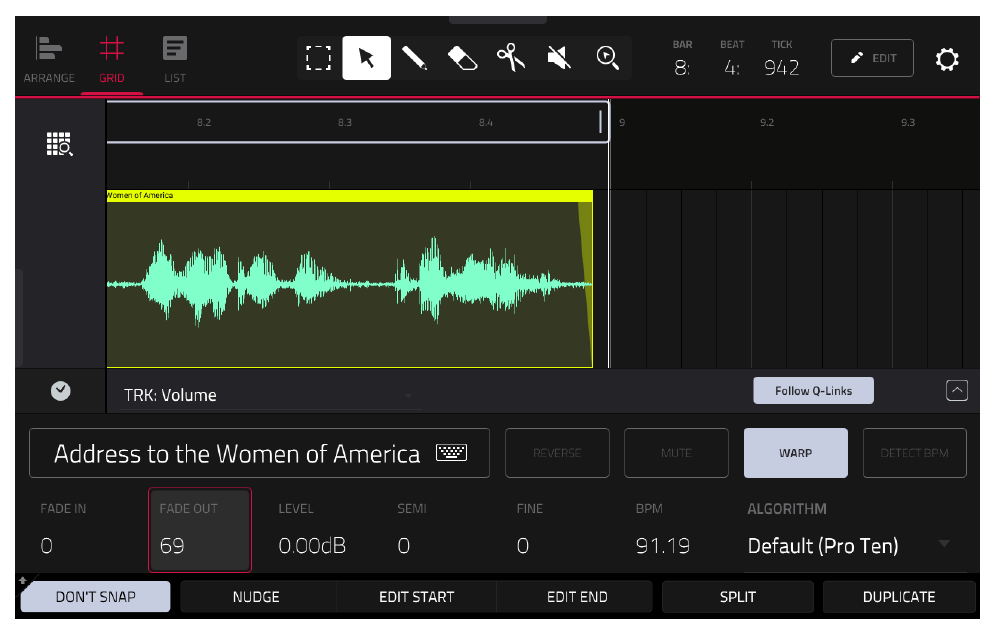
Task: Toggle the Warp button
Action: click(x=795, y=453)
